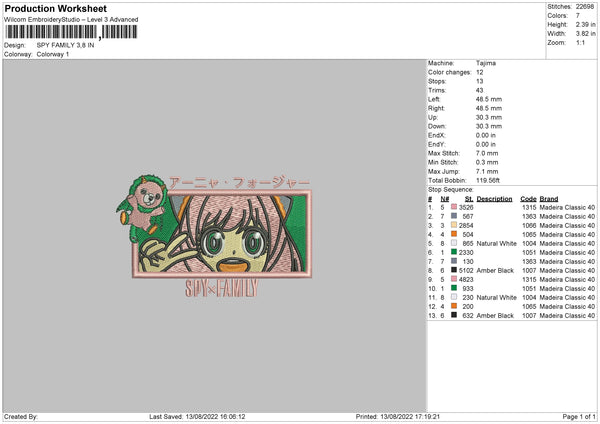Click thread code 1065 in stop row 4
The image size is (600, 424).
click(x=529, y=235)
